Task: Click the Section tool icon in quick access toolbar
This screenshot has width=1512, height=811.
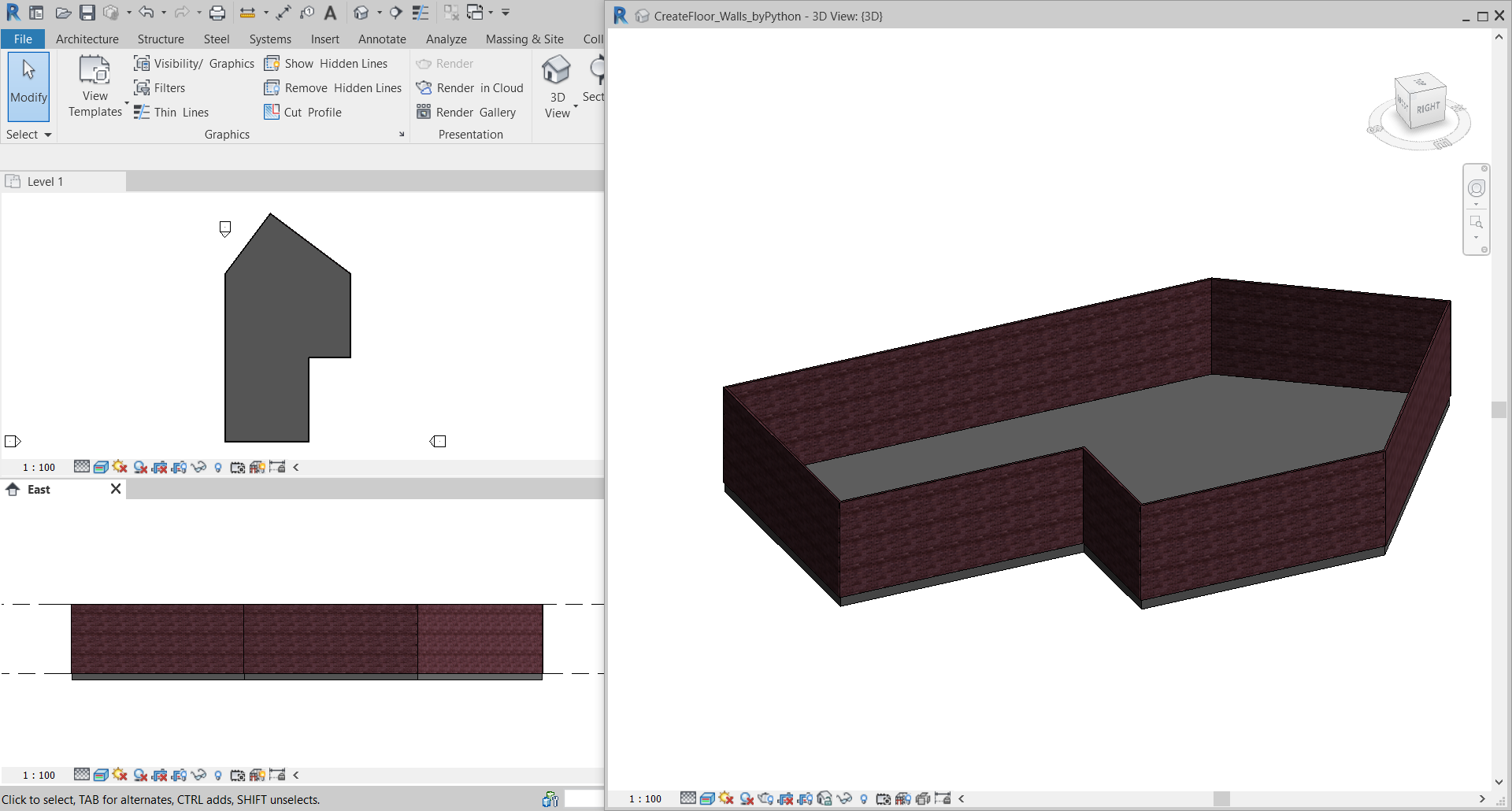Action: click(396, 13)
